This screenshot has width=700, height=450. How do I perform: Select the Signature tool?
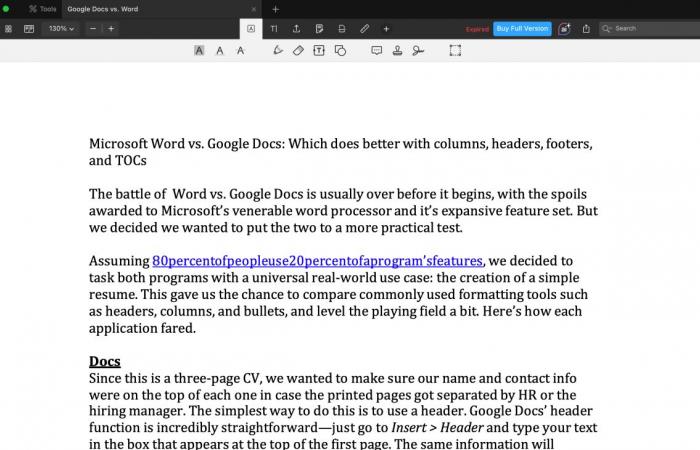click(418, 50)
